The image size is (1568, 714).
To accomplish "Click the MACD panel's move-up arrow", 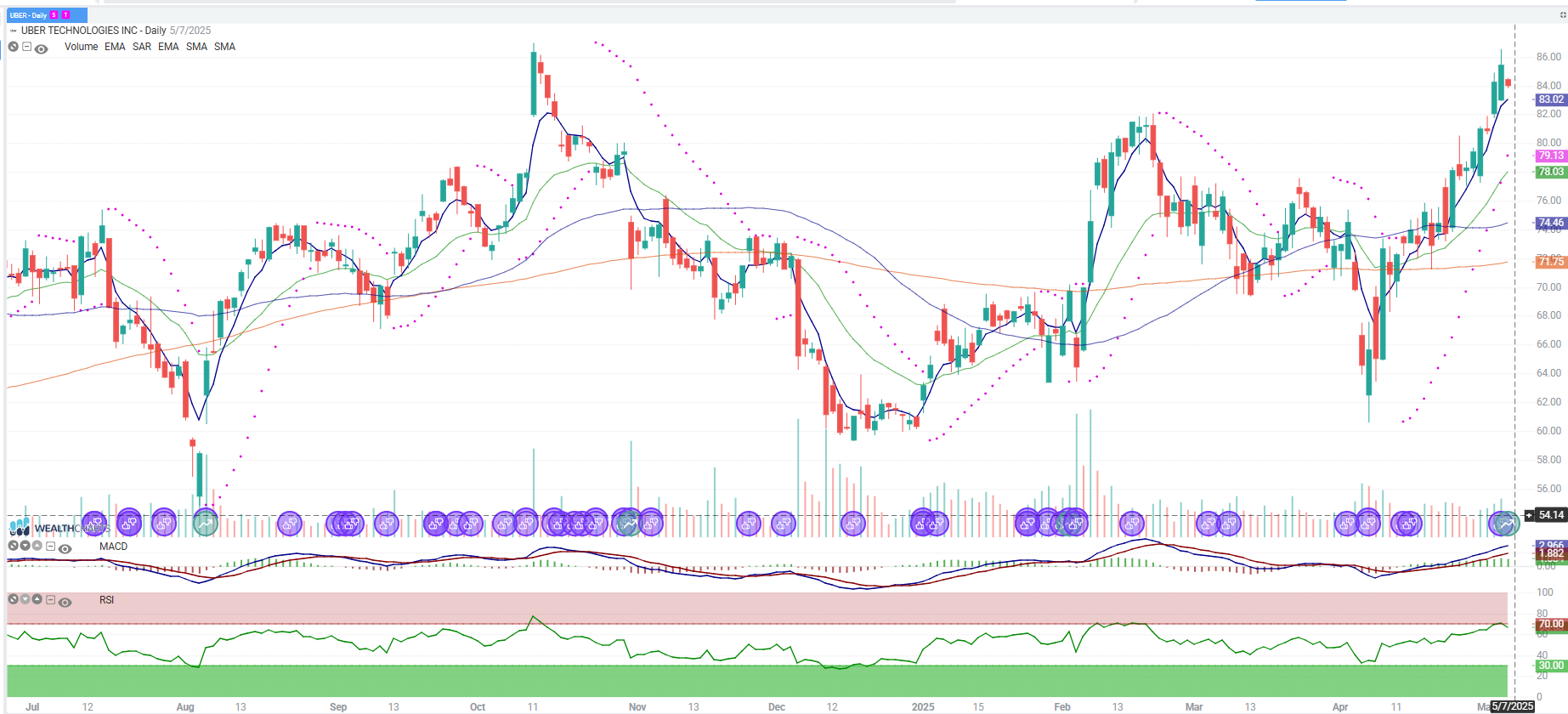I will [x=37, y=546].
